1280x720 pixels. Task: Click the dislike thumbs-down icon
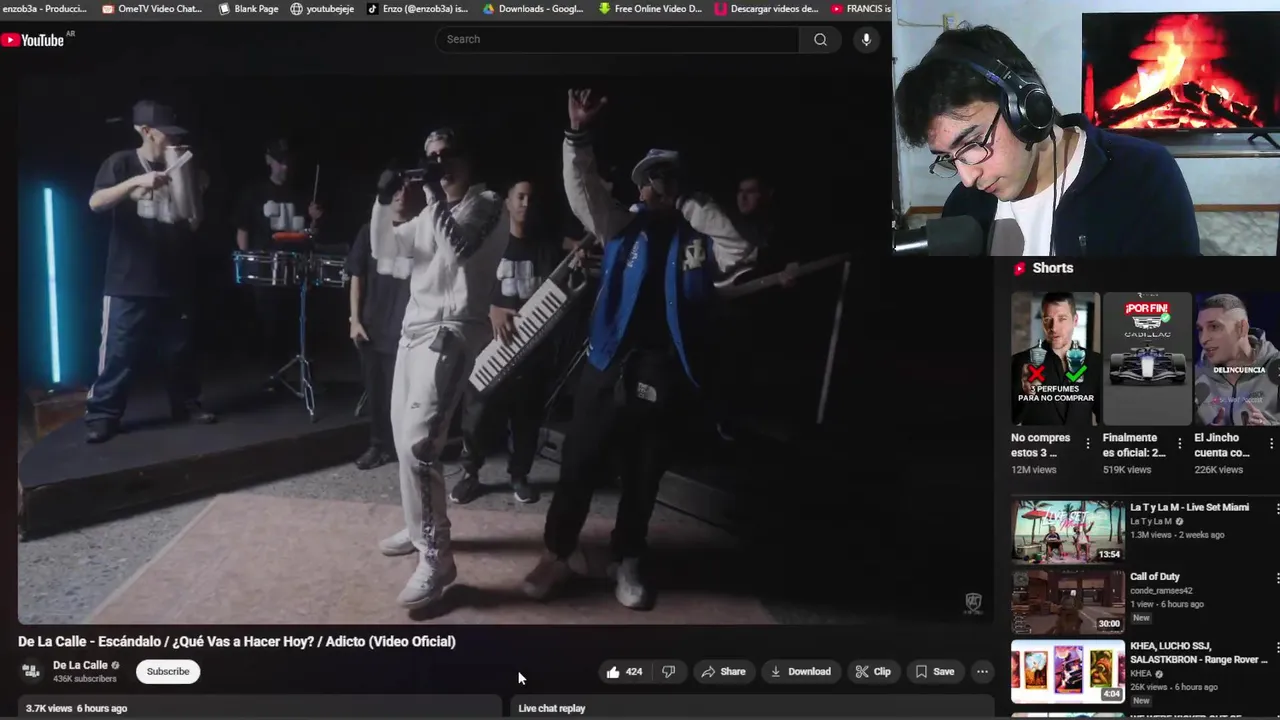coord(669,672)
